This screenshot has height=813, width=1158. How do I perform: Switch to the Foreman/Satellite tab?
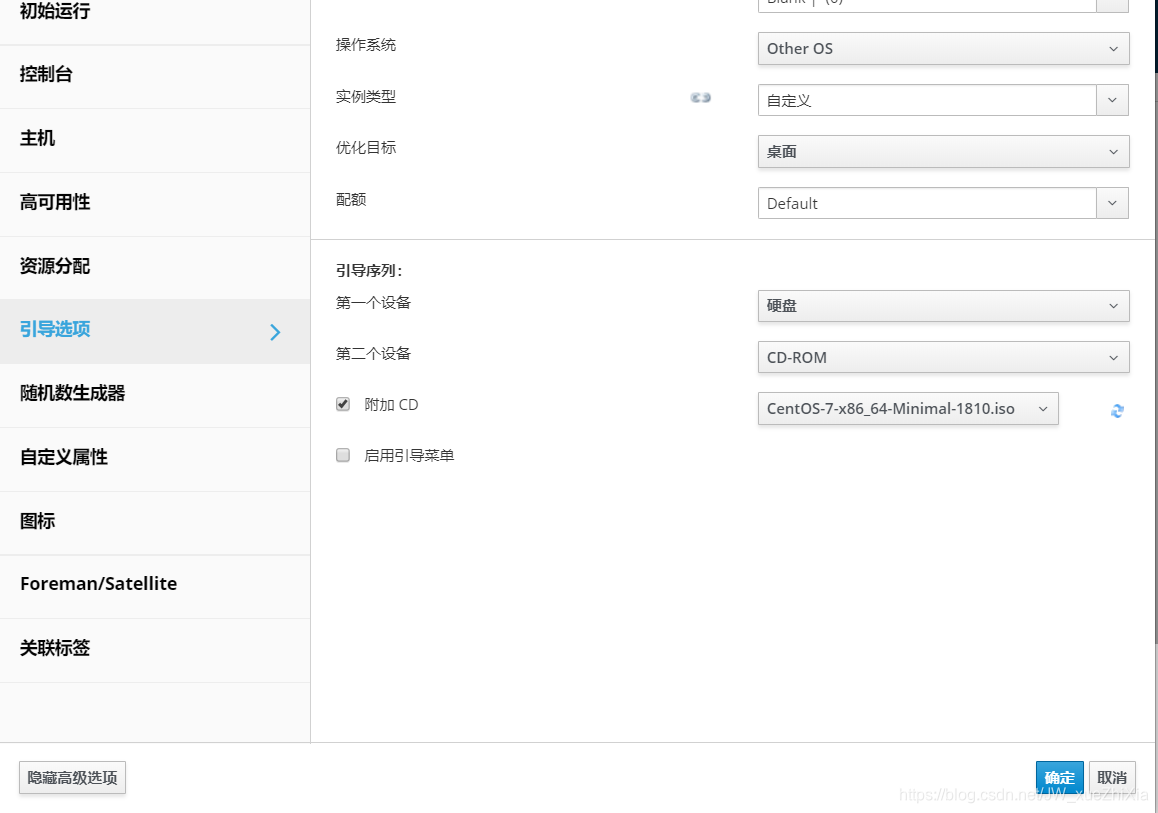(154, 585)
